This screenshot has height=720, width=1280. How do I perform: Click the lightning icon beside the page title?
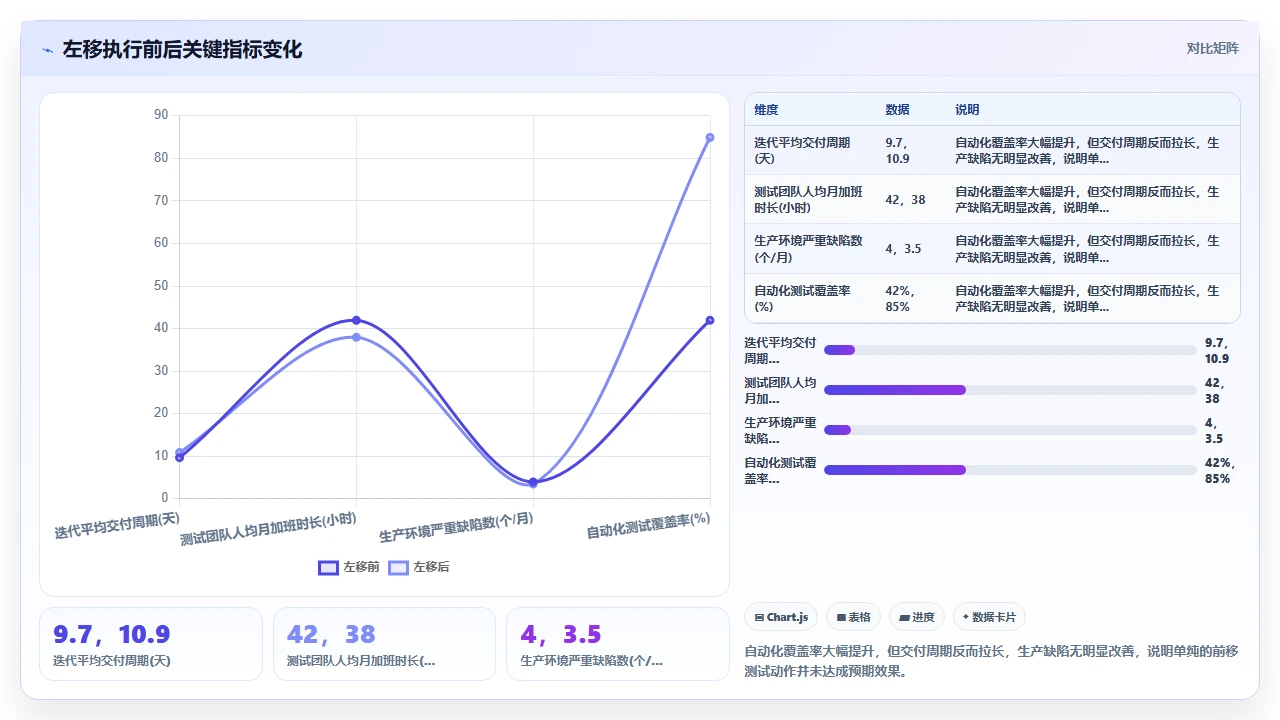pyautogui.click(x=47, y=50)
